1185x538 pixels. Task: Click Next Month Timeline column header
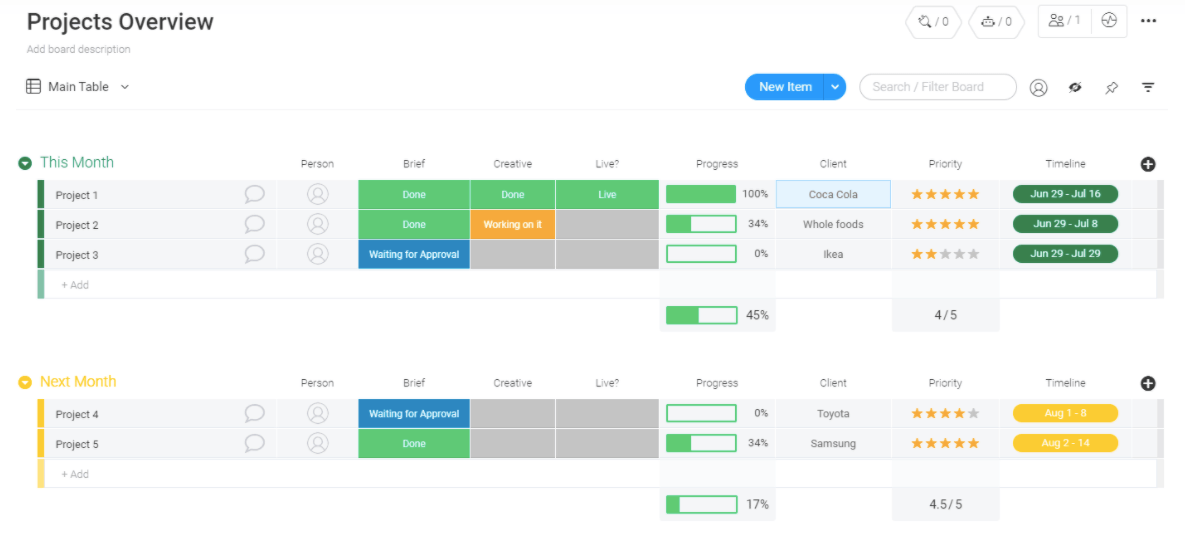(x=1065, y=383)
